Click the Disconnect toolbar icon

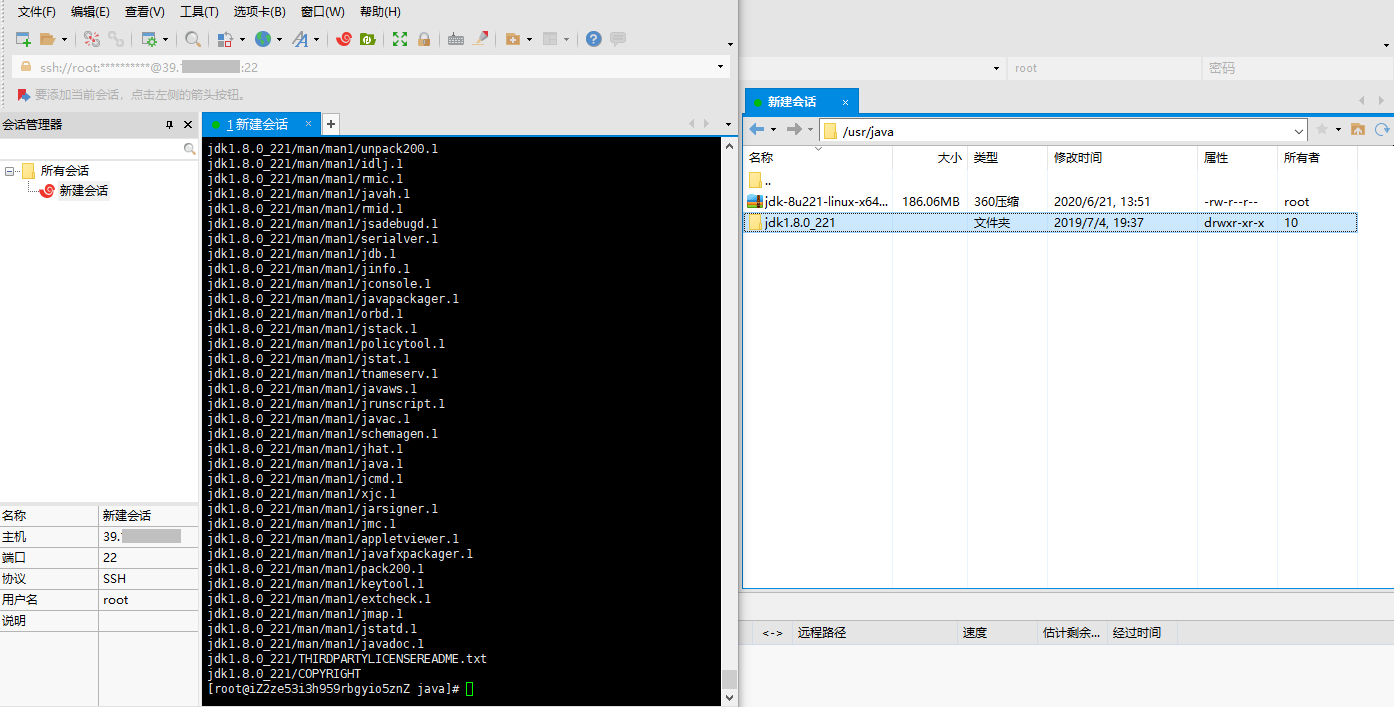[92, 39]
